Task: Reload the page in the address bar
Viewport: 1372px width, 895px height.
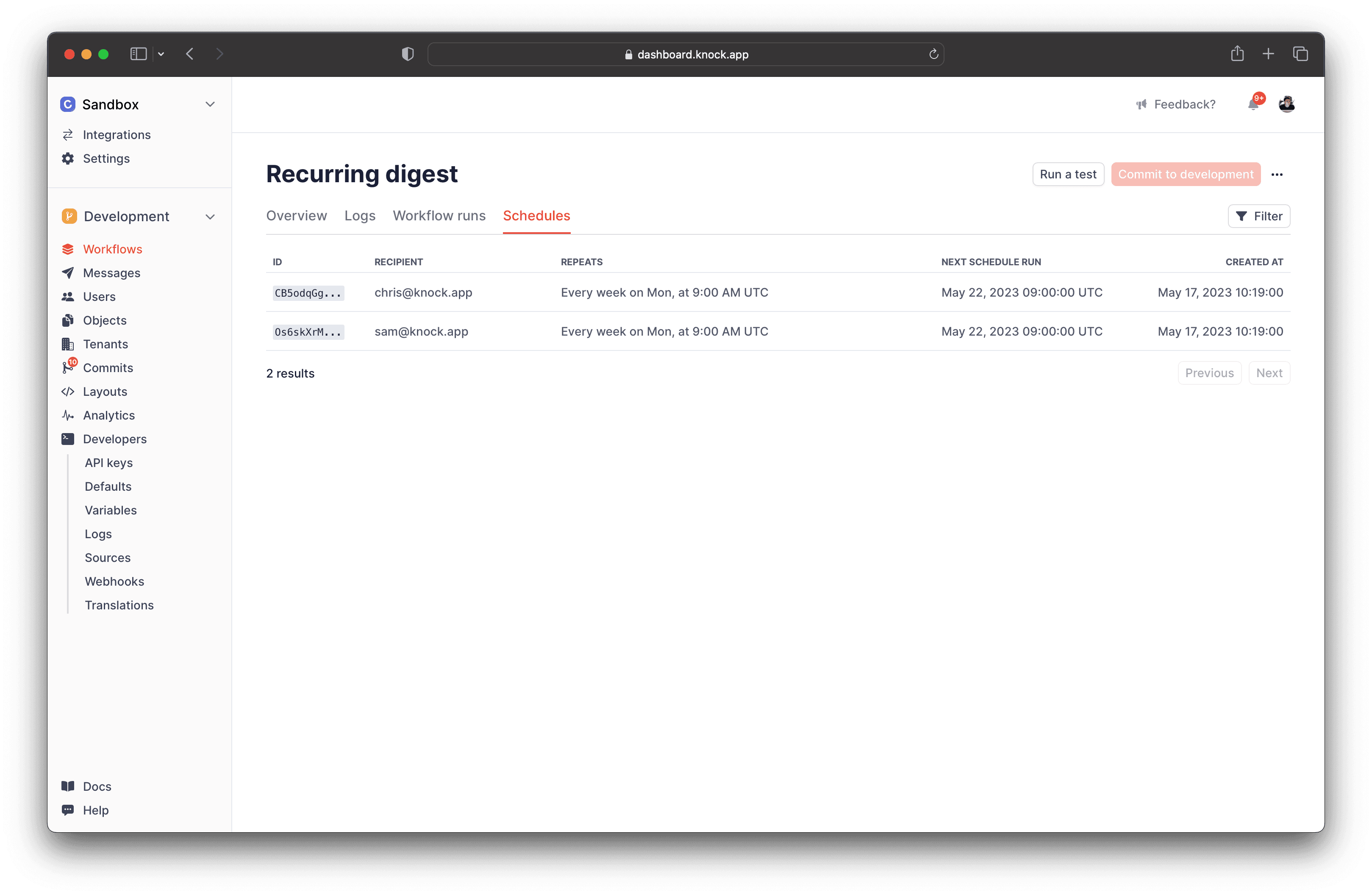Action: pos(934,54)
